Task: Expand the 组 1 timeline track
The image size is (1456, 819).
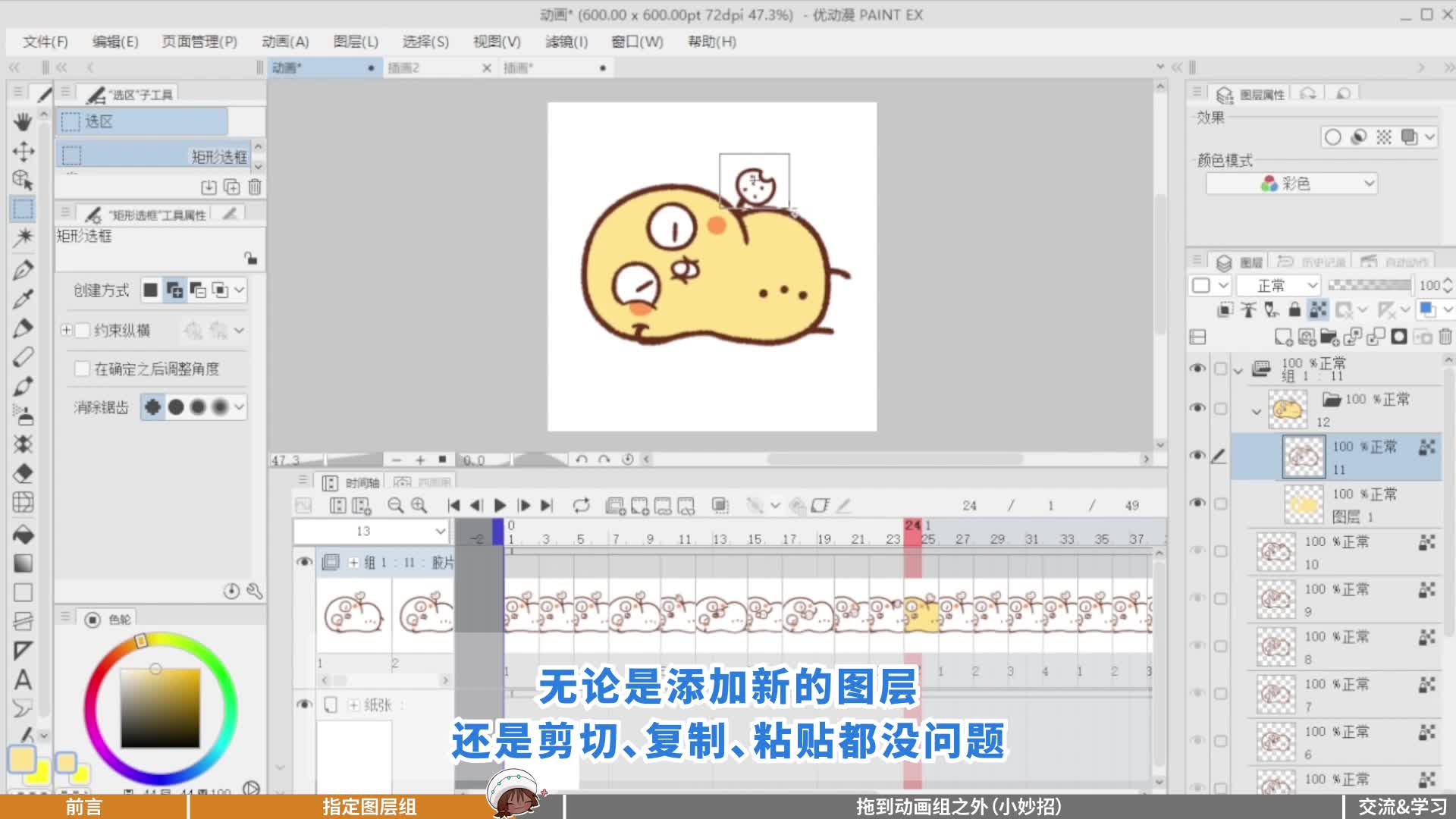Action: pyautogui.click(x=353, y=563)
